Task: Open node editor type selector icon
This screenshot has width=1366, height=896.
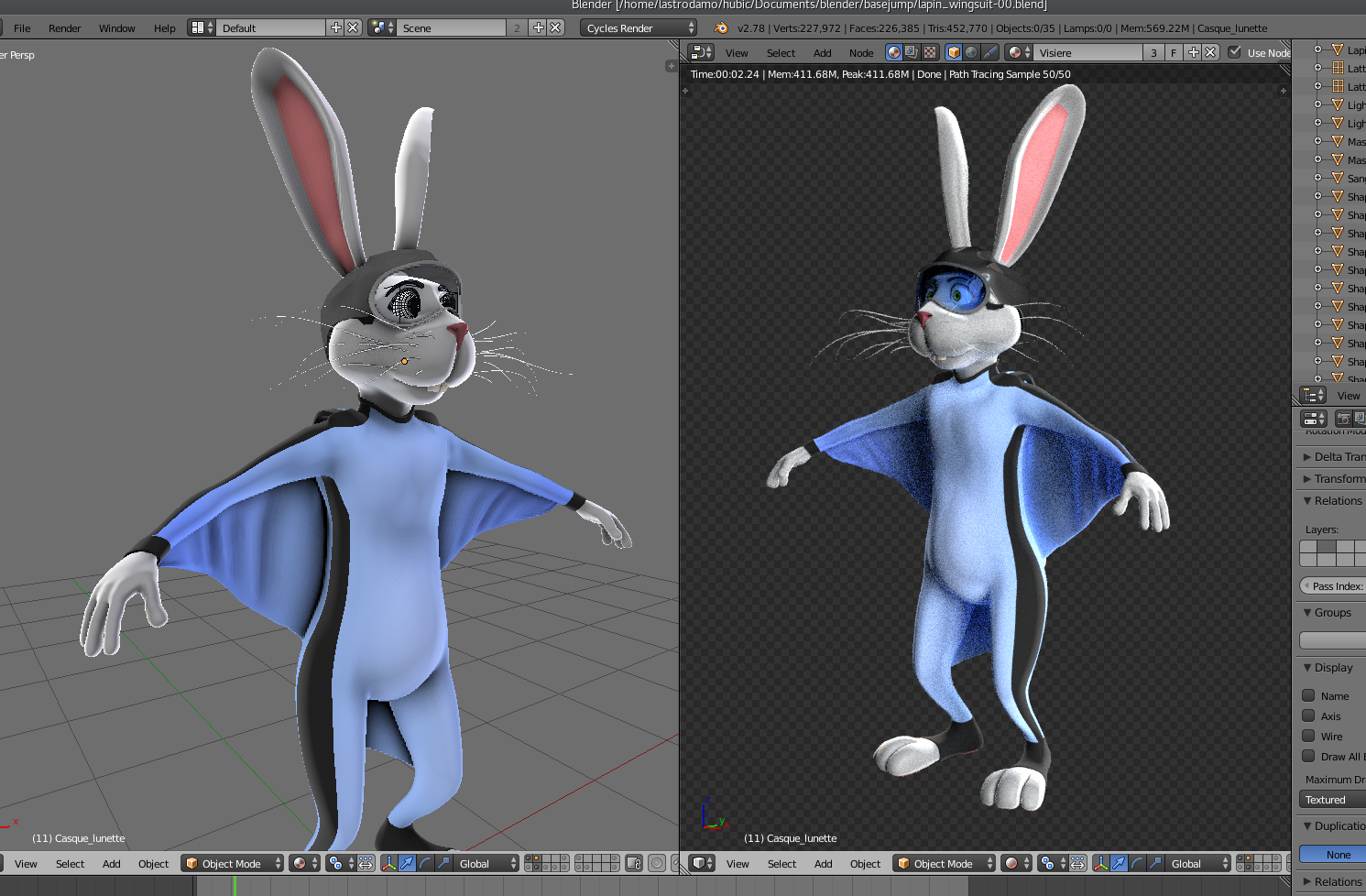Action: pyautogui.click(x=701, y=52)
